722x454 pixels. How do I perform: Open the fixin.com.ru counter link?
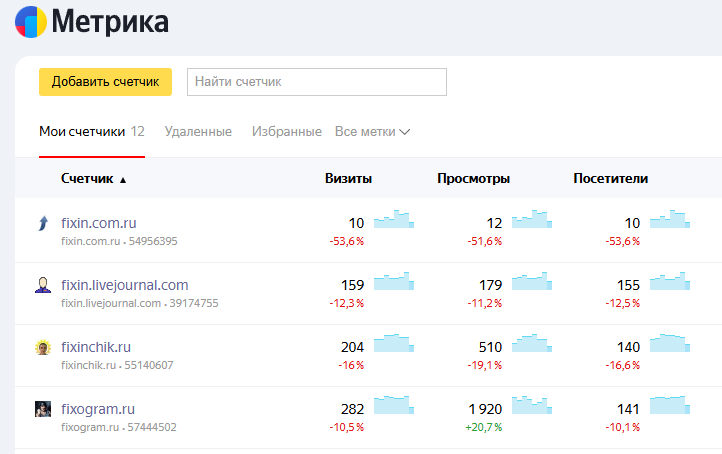tap(99, 223)
